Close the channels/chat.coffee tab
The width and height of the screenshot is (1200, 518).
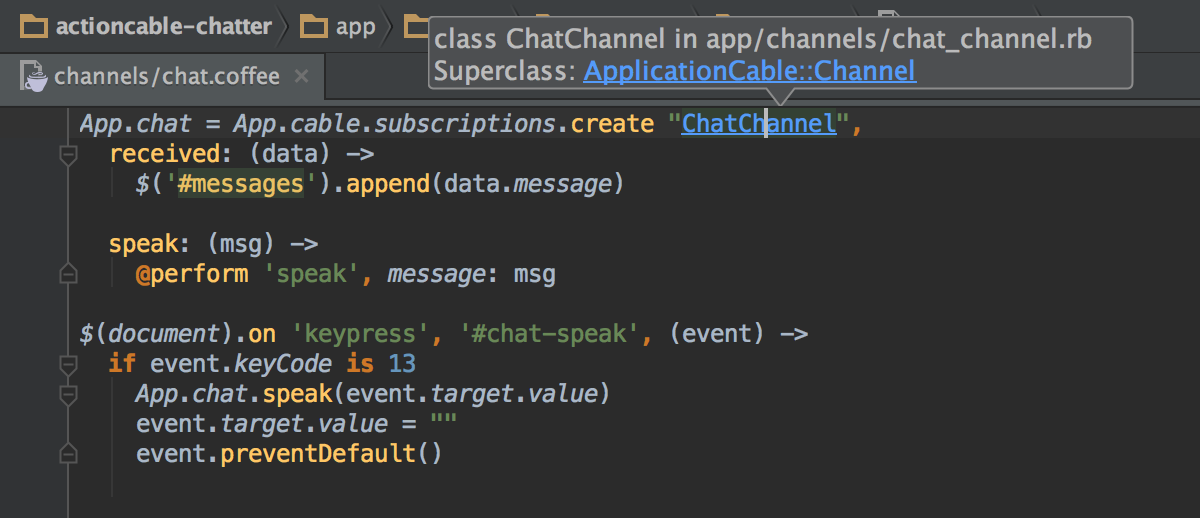click(302, 76)
